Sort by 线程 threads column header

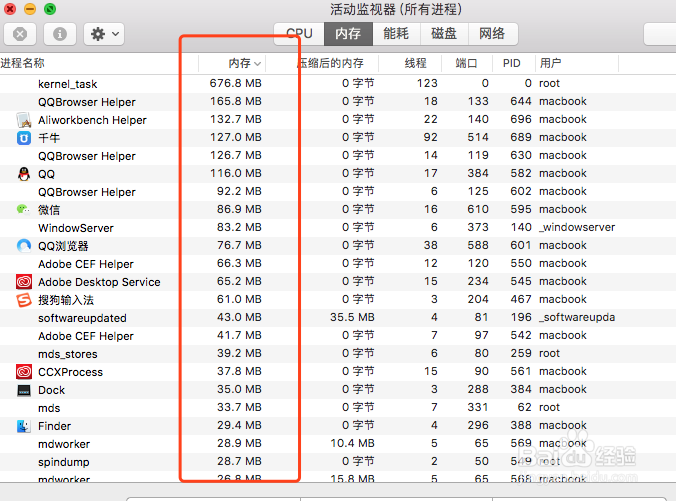[416, 63]
